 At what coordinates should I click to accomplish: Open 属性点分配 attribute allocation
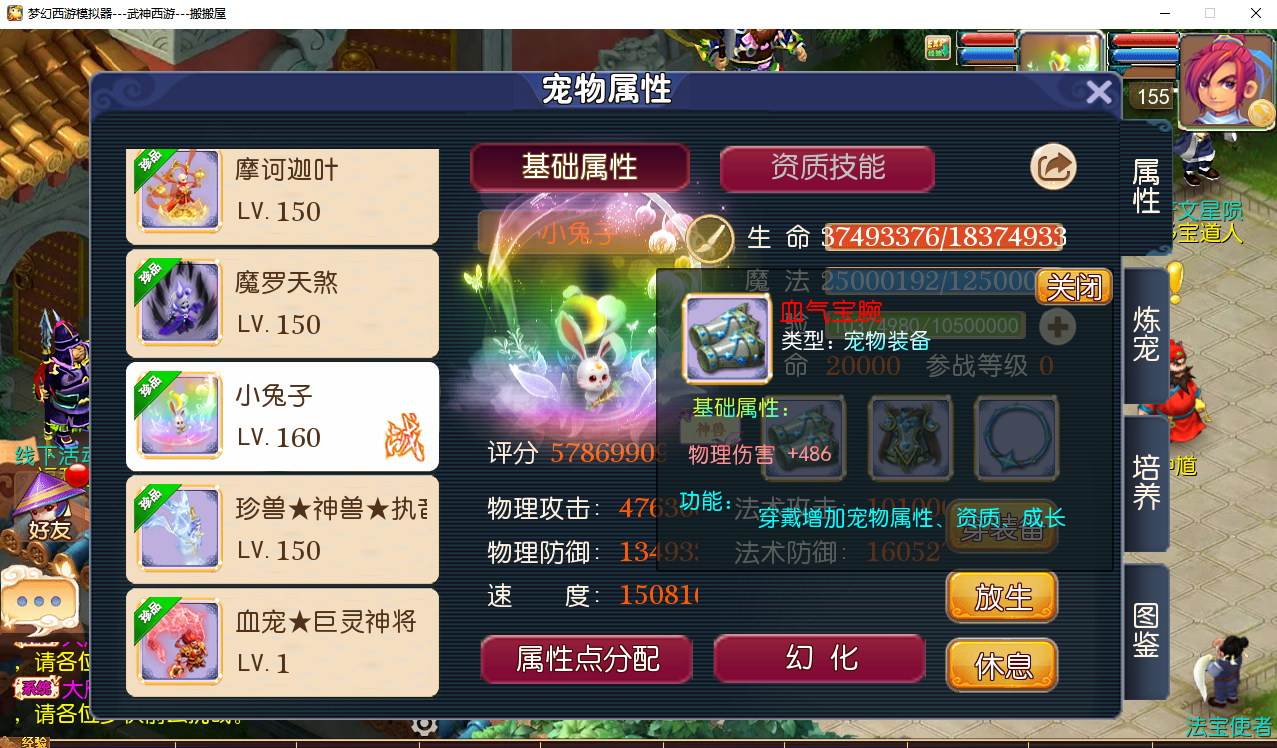tap(587, 659)
